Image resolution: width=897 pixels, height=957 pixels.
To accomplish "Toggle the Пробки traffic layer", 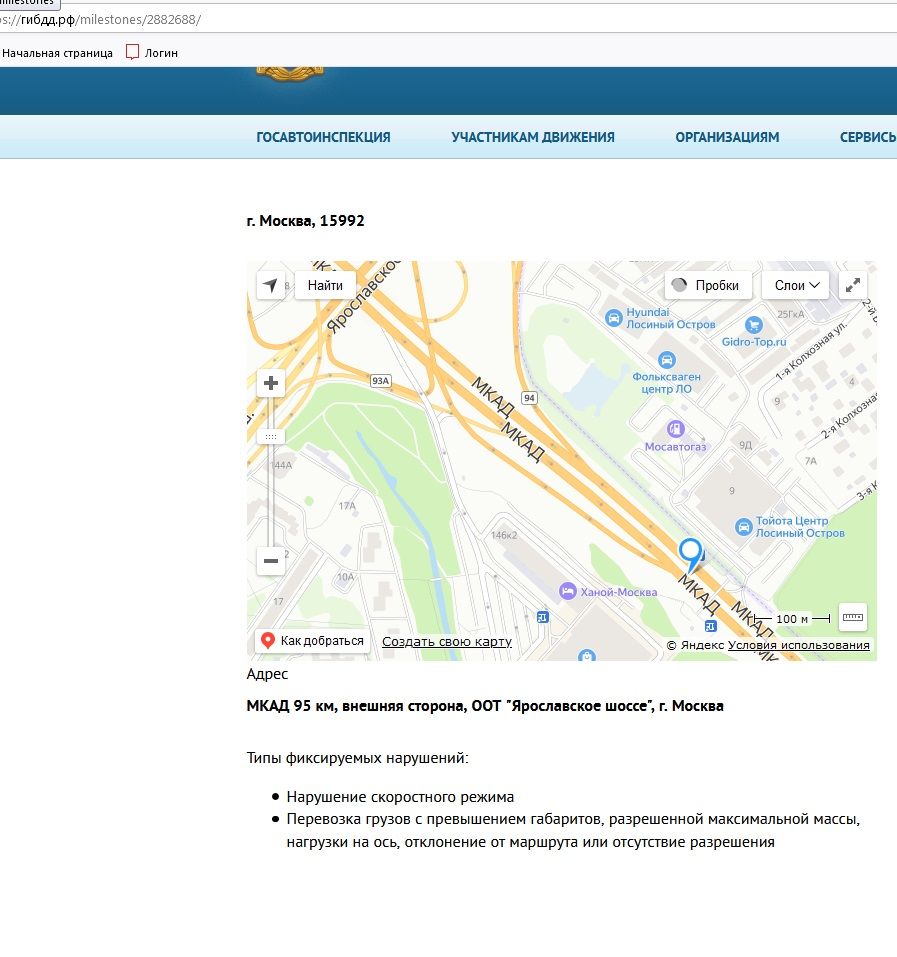I will [708, 285].
